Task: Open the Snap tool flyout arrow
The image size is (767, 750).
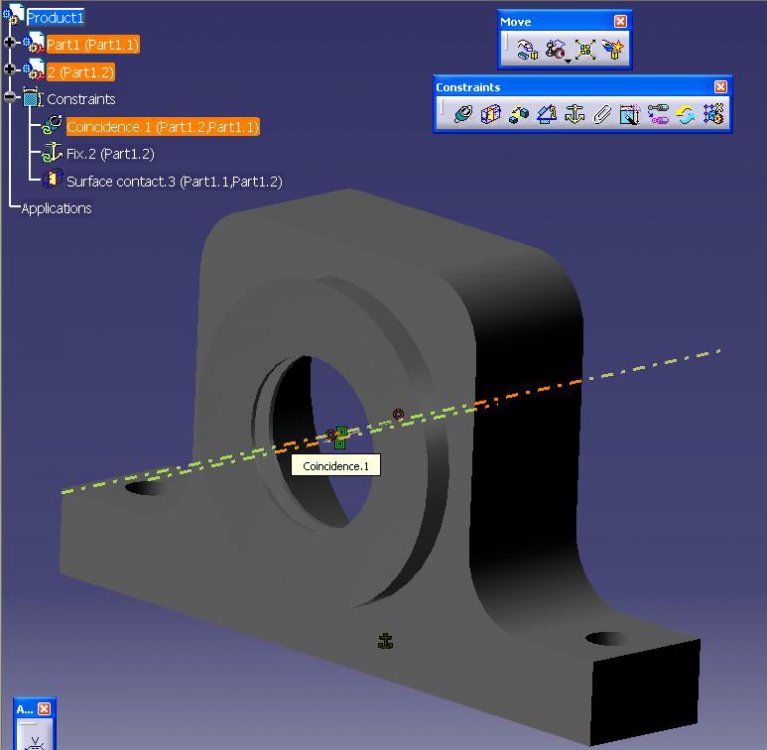Action: [568, 62]
